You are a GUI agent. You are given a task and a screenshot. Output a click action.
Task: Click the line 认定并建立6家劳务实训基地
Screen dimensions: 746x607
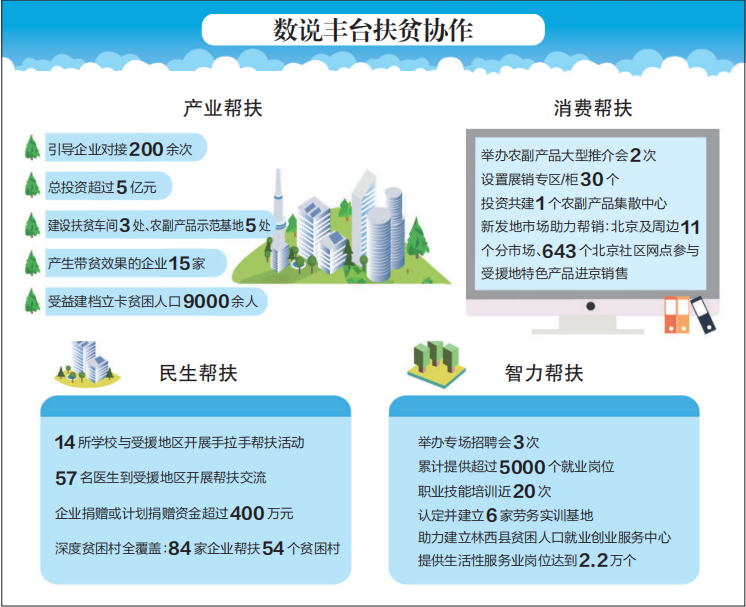[505, 515]
